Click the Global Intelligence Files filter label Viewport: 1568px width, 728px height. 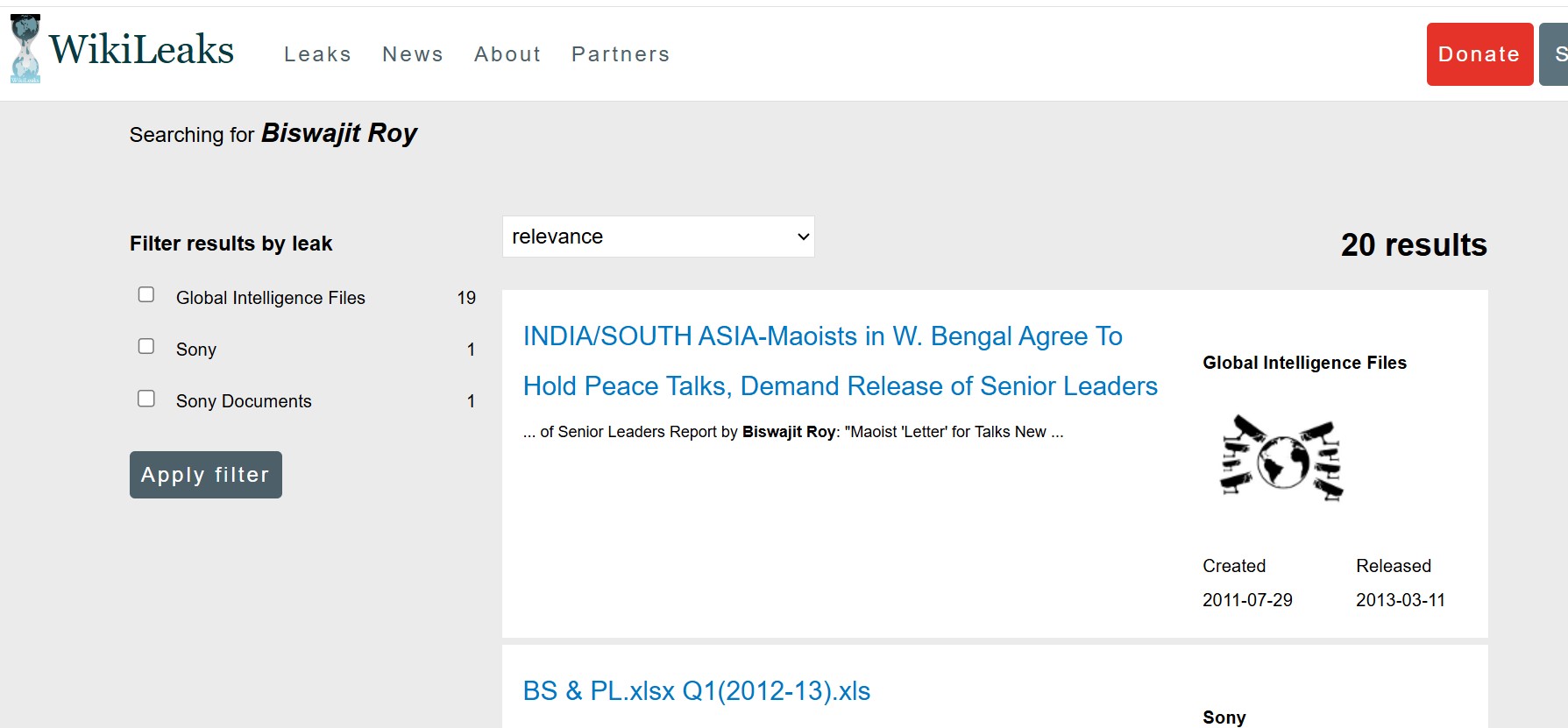coord(270,298)
